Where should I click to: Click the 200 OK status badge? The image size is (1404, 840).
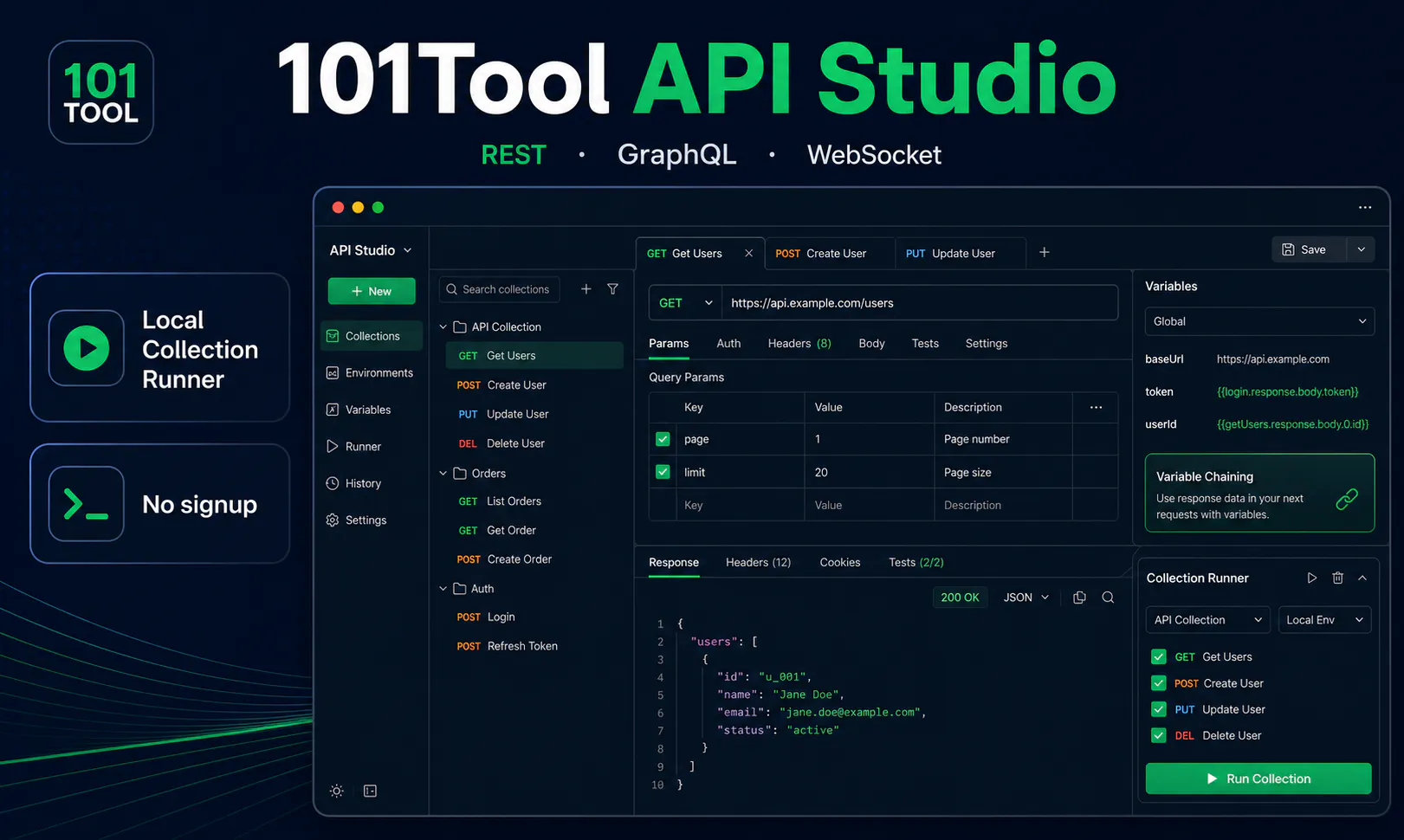pos(960,598)
